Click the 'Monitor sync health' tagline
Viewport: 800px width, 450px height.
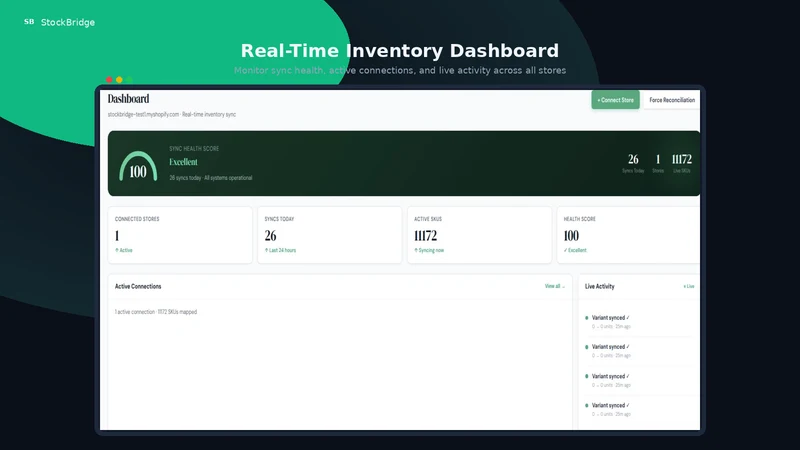(400, 70)
